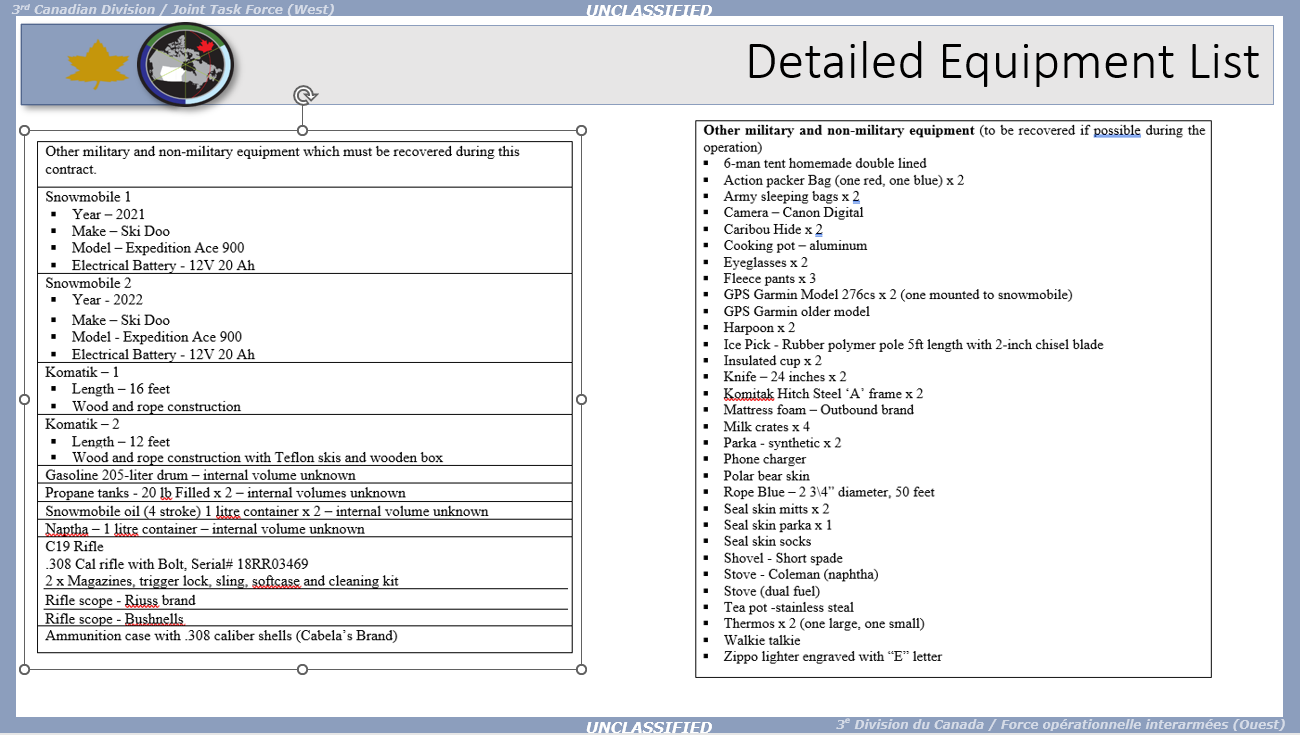Screen dimensions: 1300x735
Task: Click the 'Detailed Equipment List' title text
Action: [x=1002, y=62]
